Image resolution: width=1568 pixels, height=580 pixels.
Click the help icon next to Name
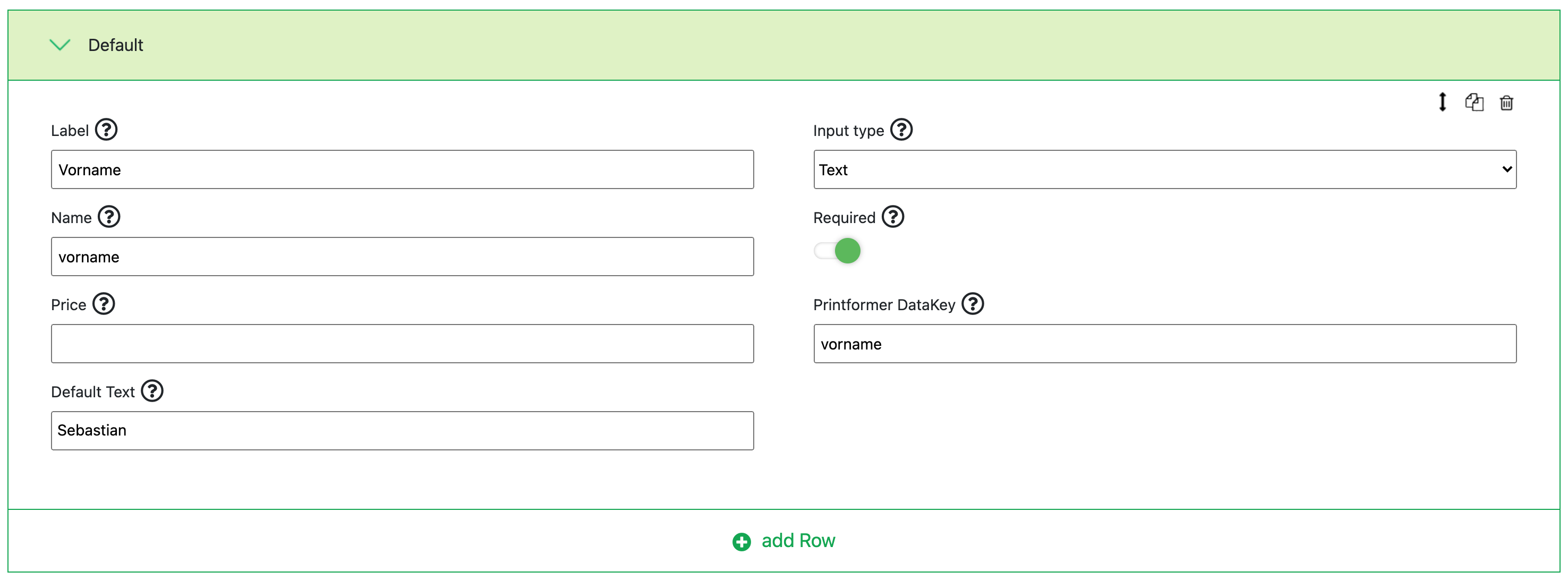tap(109, 217)
